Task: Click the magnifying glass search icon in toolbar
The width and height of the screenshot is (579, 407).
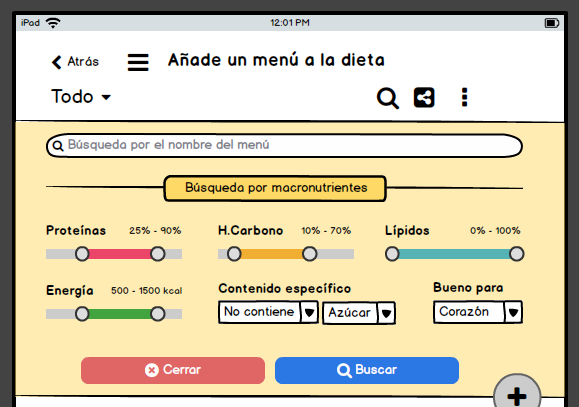Action: [x=388, y=98]
